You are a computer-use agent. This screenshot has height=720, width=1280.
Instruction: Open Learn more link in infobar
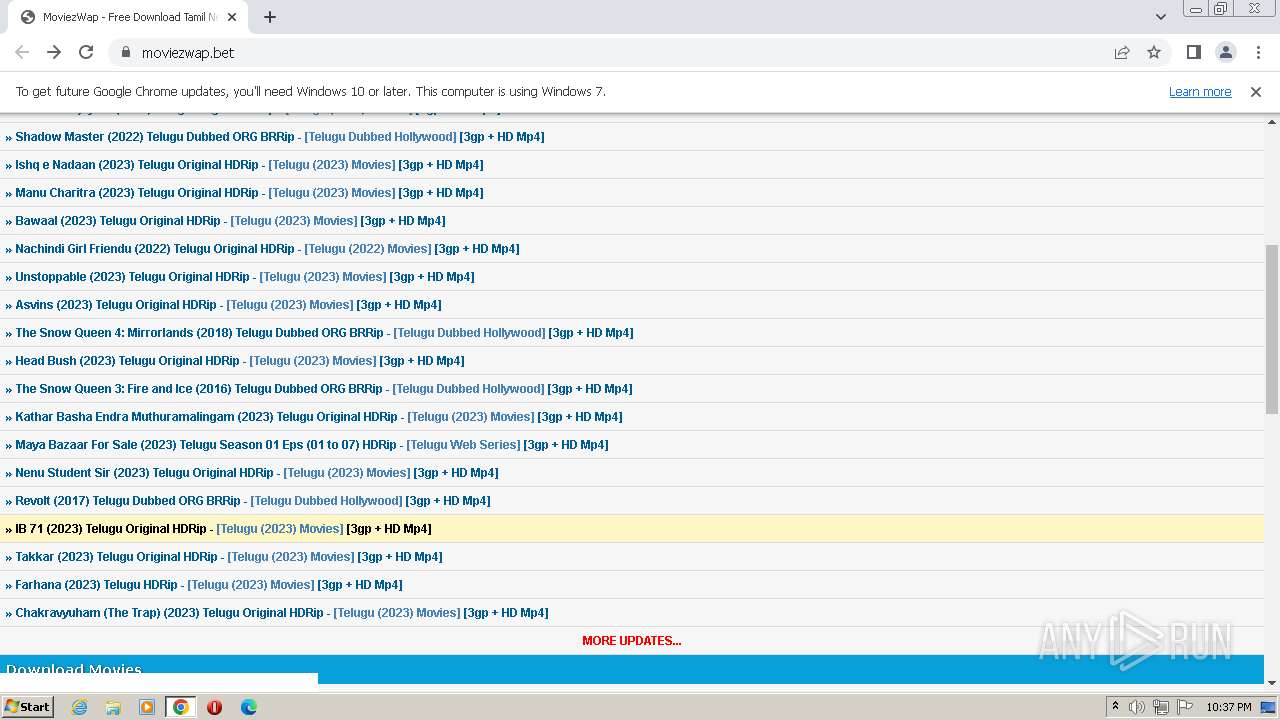[x=1200, y=91]
